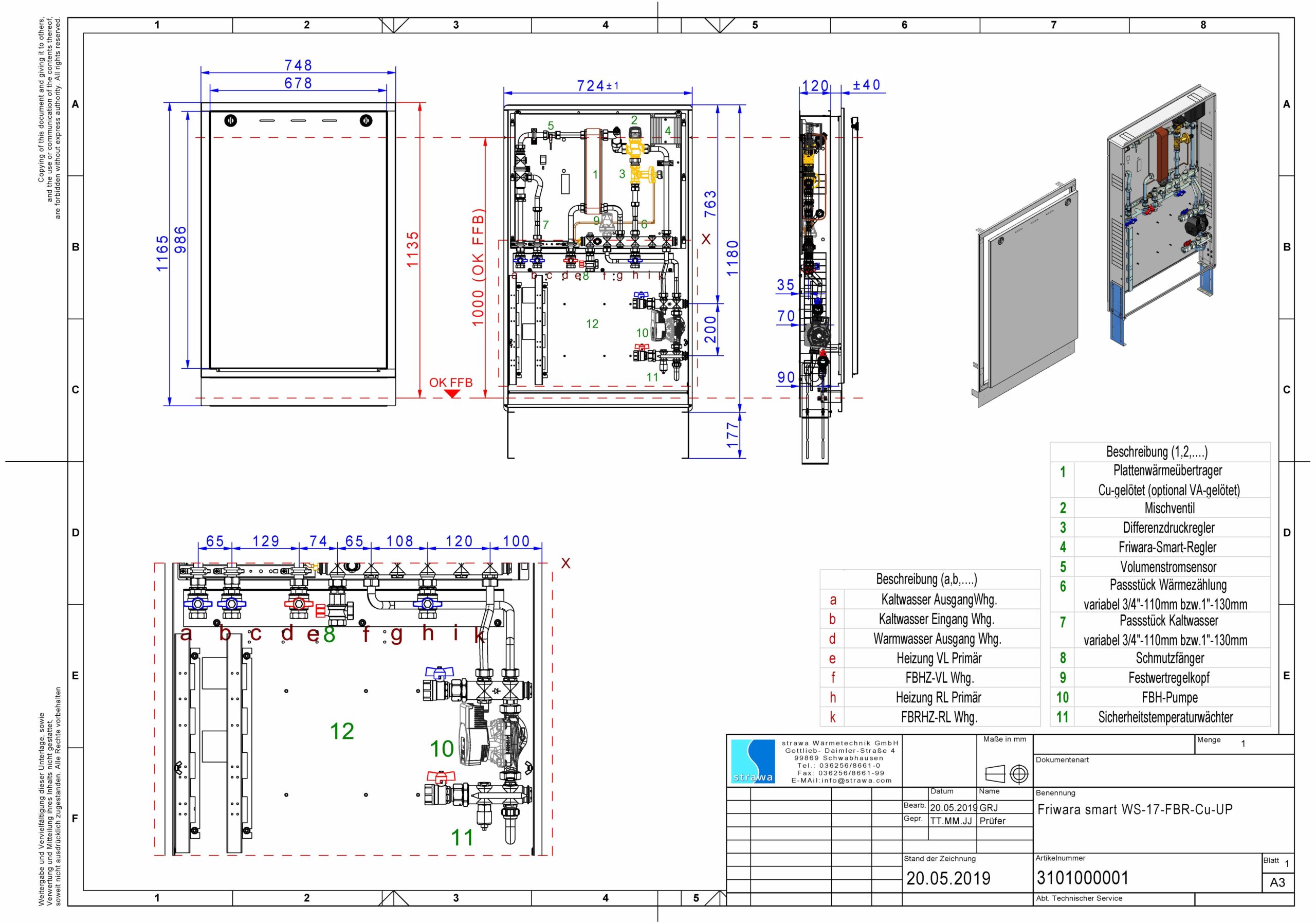1316x923 pixels.
Task: Select the 1180 vertical dimension
Action: coord(733,258)
